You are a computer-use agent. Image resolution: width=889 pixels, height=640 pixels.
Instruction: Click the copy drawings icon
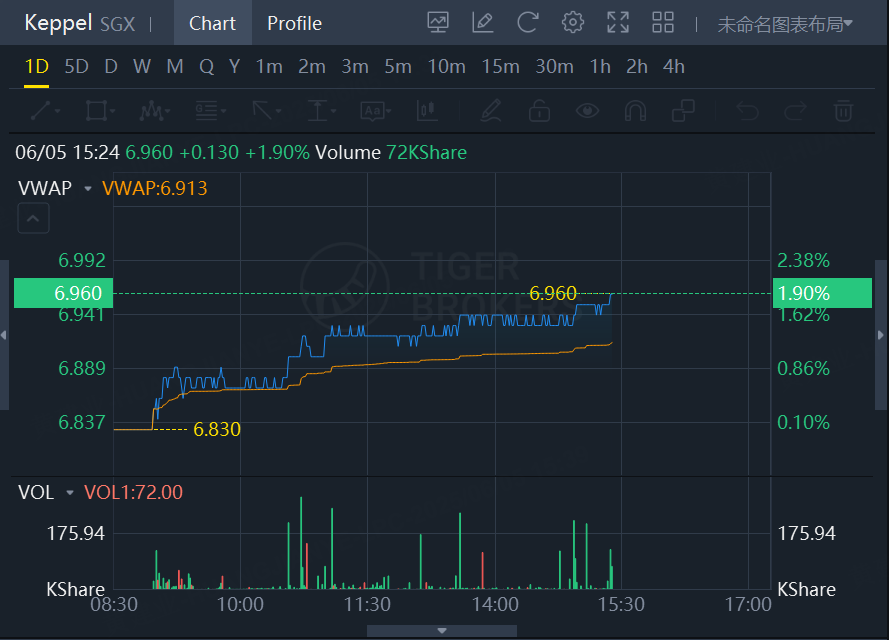point(683,111)
